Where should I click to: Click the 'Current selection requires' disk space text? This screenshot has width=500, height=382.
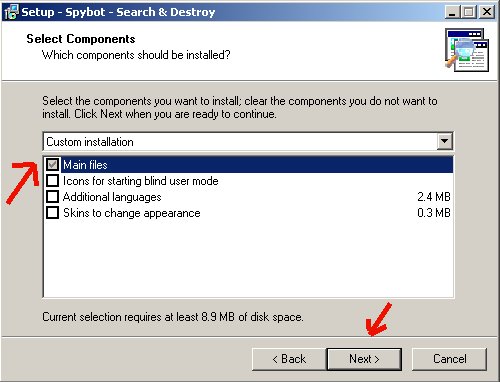coord(173,317)
